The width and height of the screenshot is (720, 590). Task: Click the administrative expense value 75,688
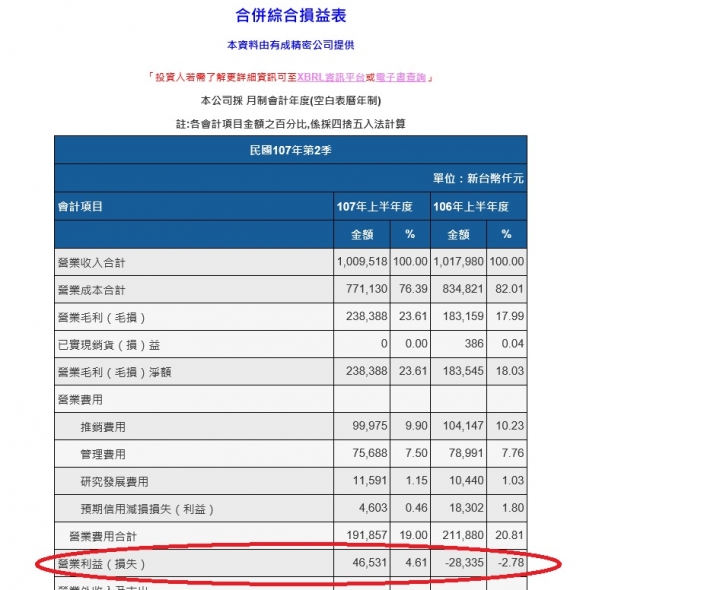370,453
